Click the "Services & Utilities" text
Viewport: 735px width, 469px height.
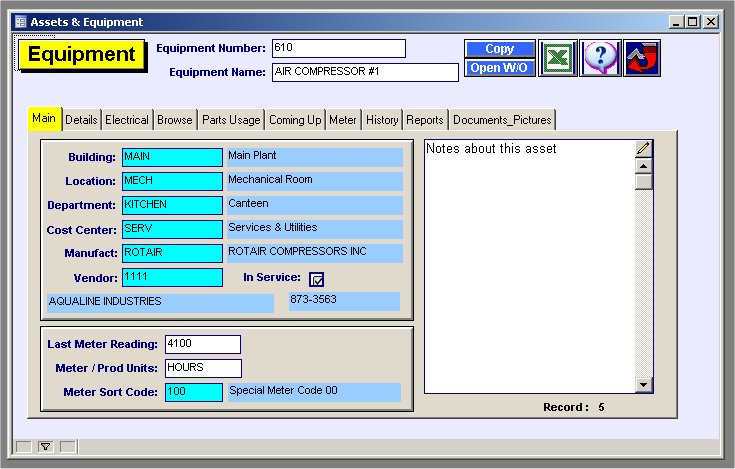tap(273, 227)
